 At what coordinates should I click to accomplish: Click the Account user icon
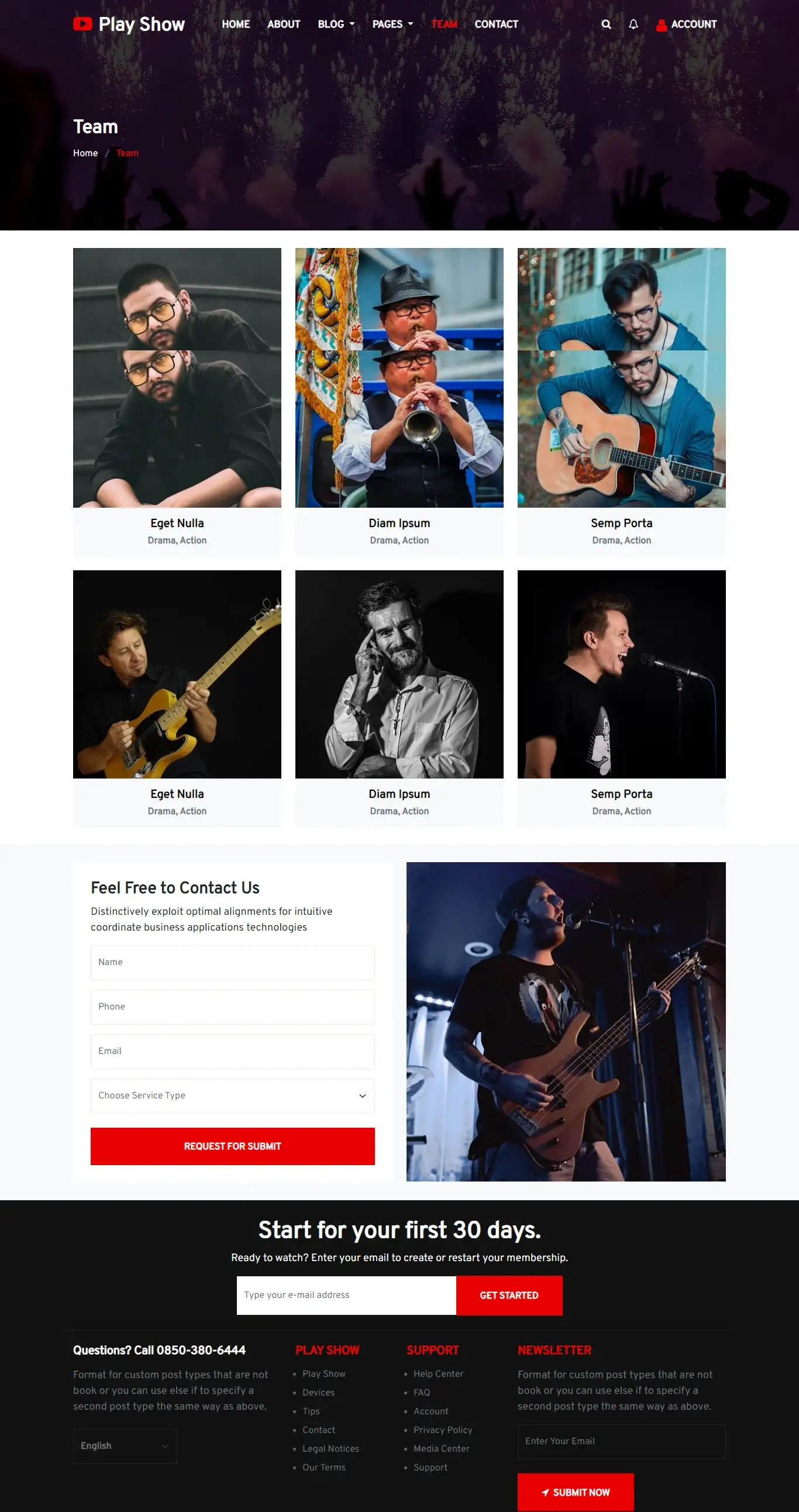662,25
